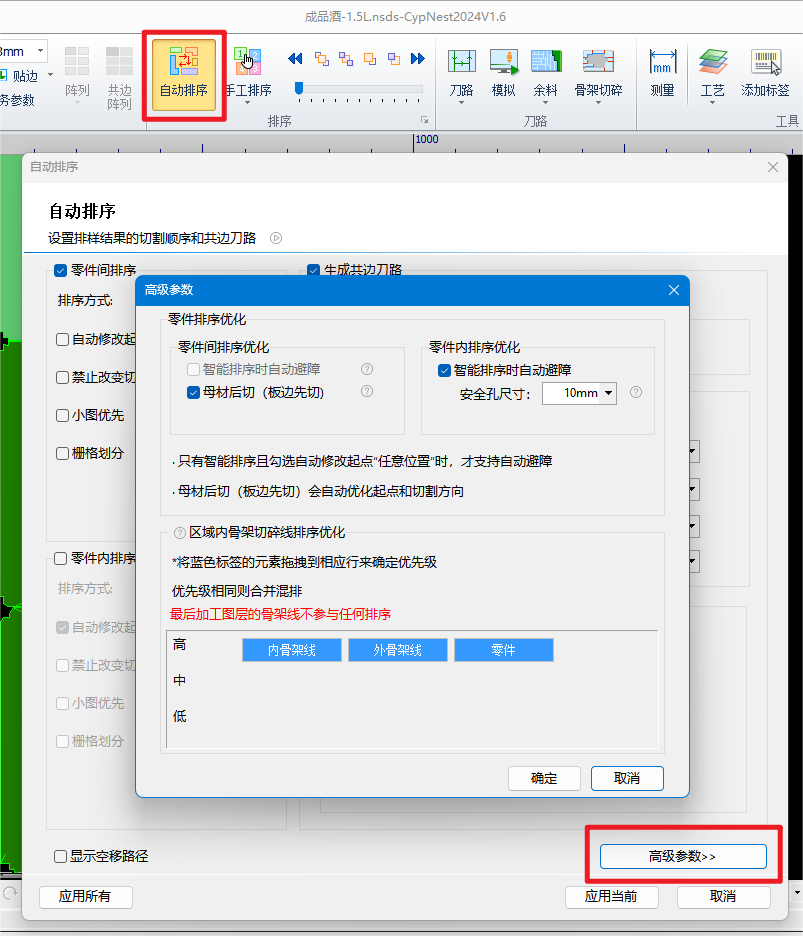803x936 pixels.
Task: Click the 阵列 ribbon icon
Action: pyautogui.click(x=77, y=73)
